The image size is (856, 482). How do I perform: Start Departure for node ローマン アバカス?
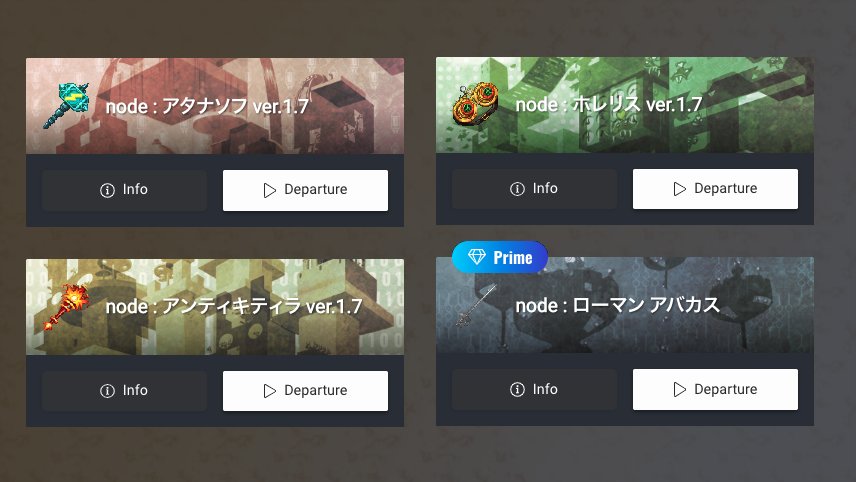tap(715, 389)
